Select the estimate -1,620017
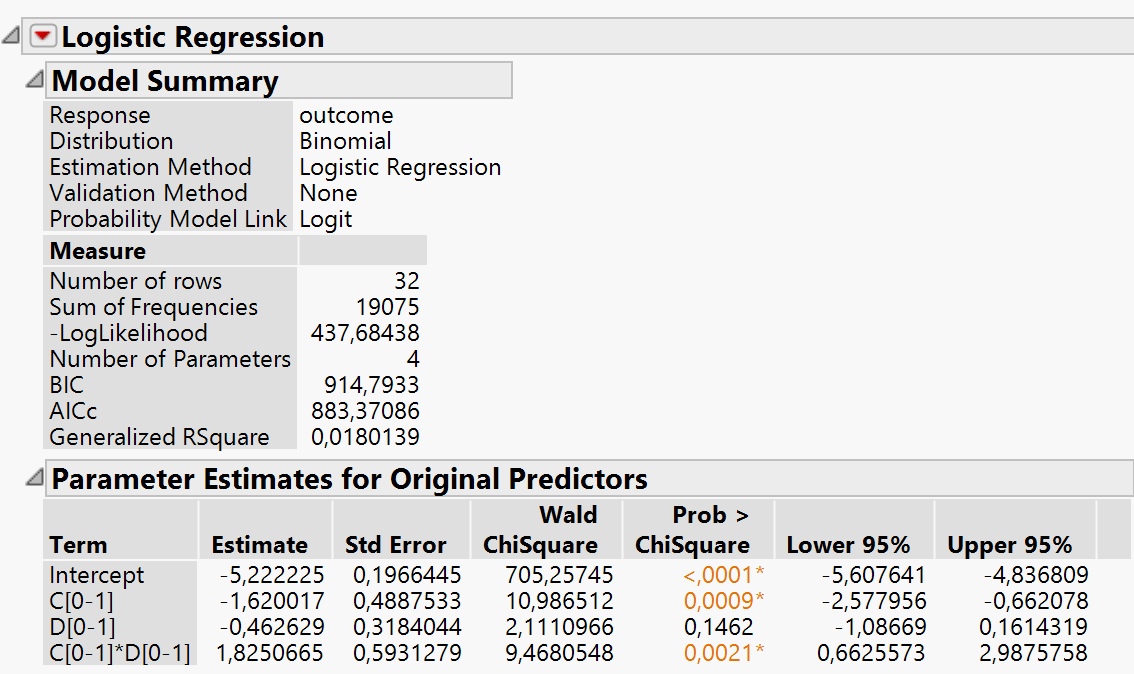Viewport: 1134px width, 674px height. [x=272, y=601]
